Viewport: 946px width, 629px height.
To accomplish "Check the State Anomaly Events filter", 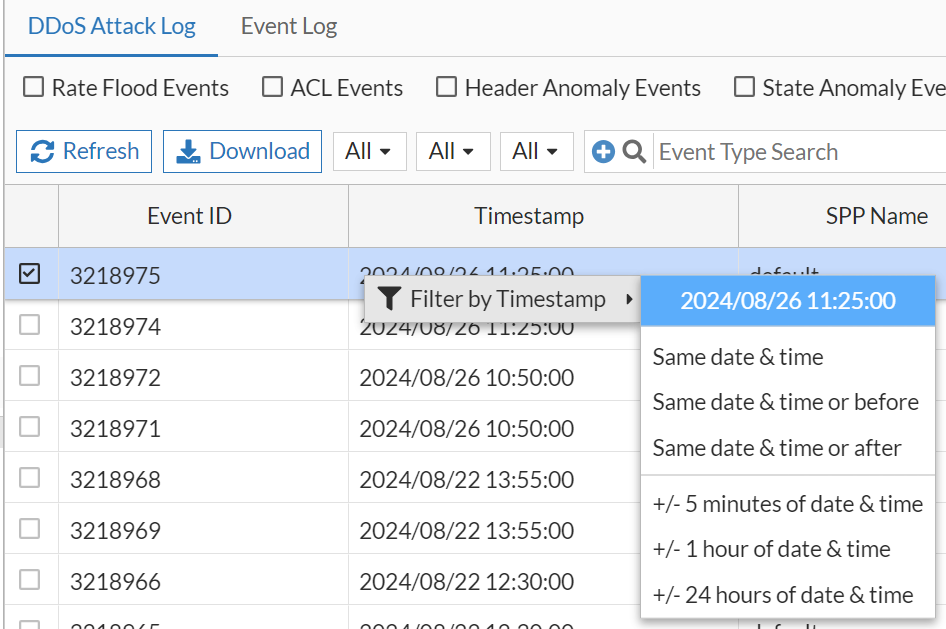I will point(743,87).
